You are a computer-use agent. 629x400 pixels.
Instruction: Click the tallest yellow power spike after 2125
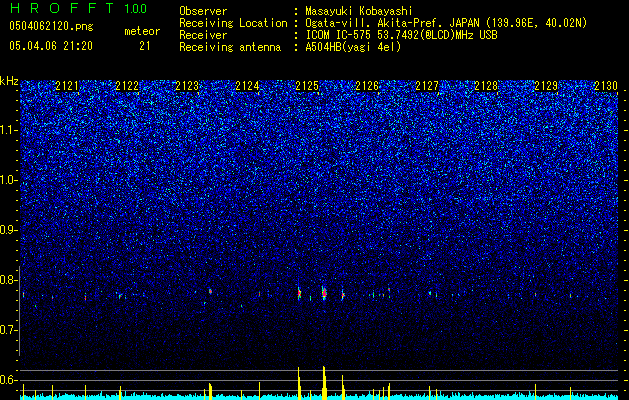click(324, 383)
